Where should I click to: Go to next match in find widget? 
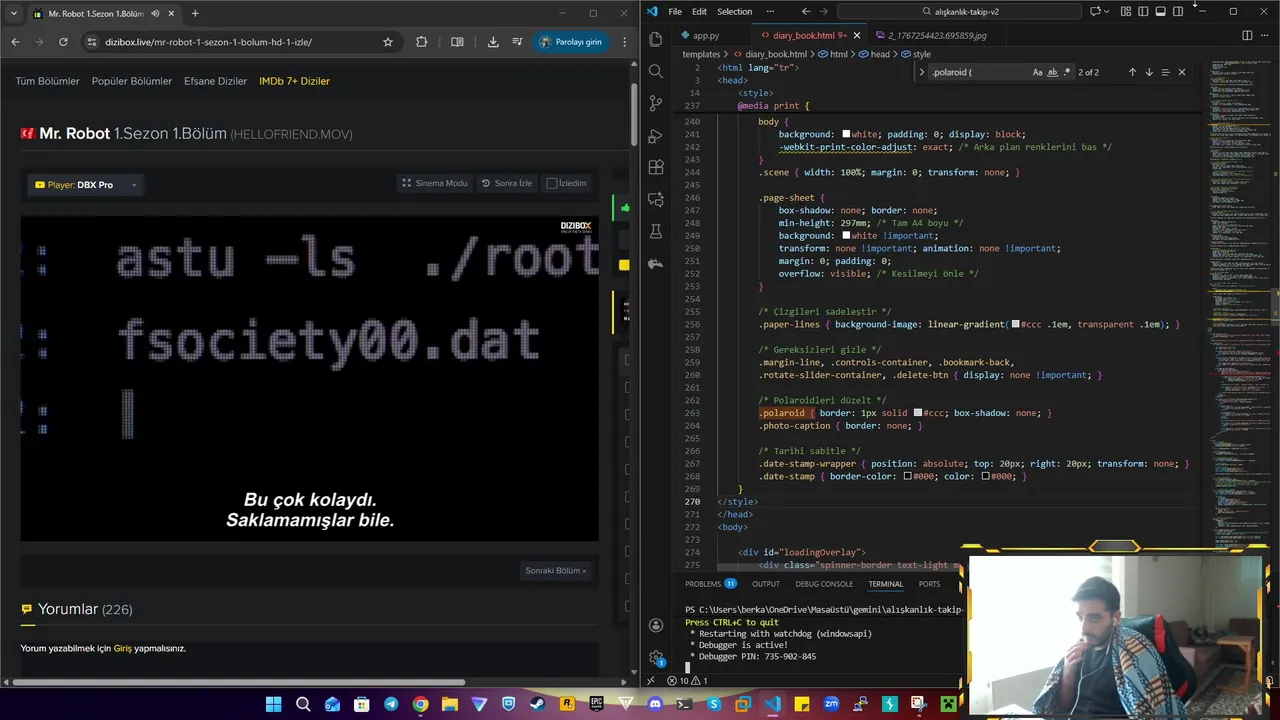(x=1148, y=72)
